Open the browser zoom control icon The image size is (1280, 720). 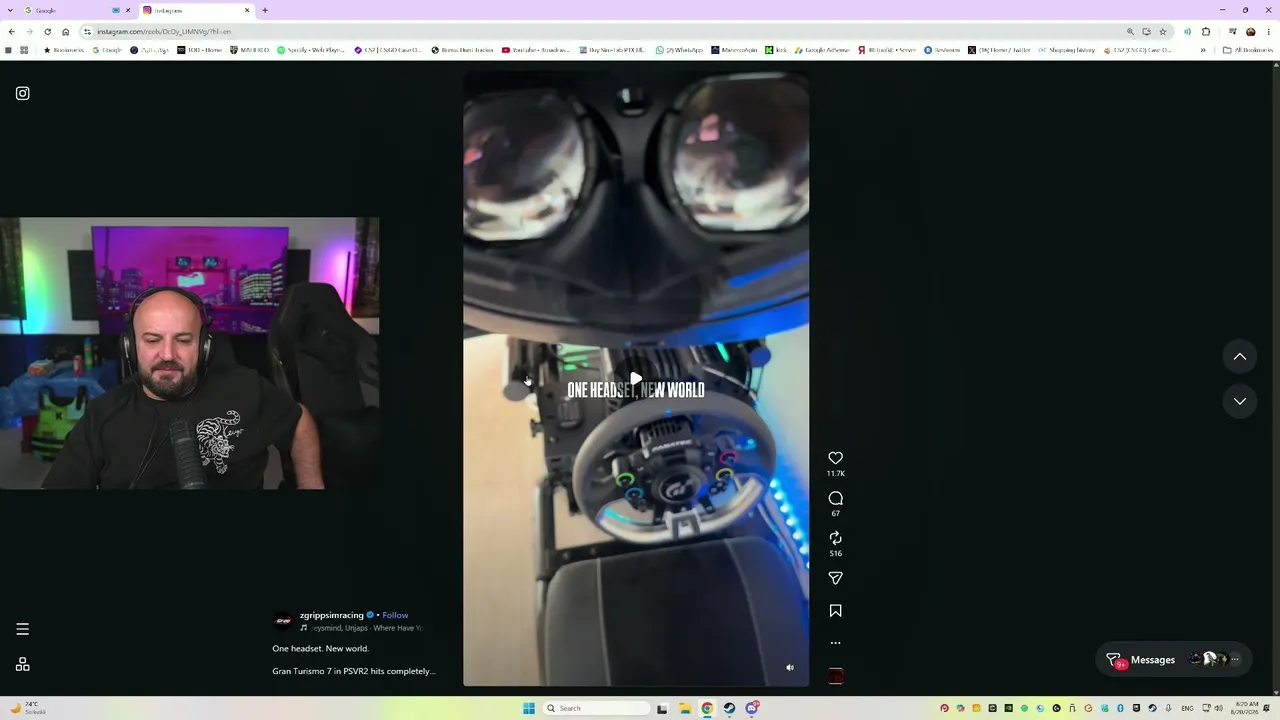[1130, 32]
